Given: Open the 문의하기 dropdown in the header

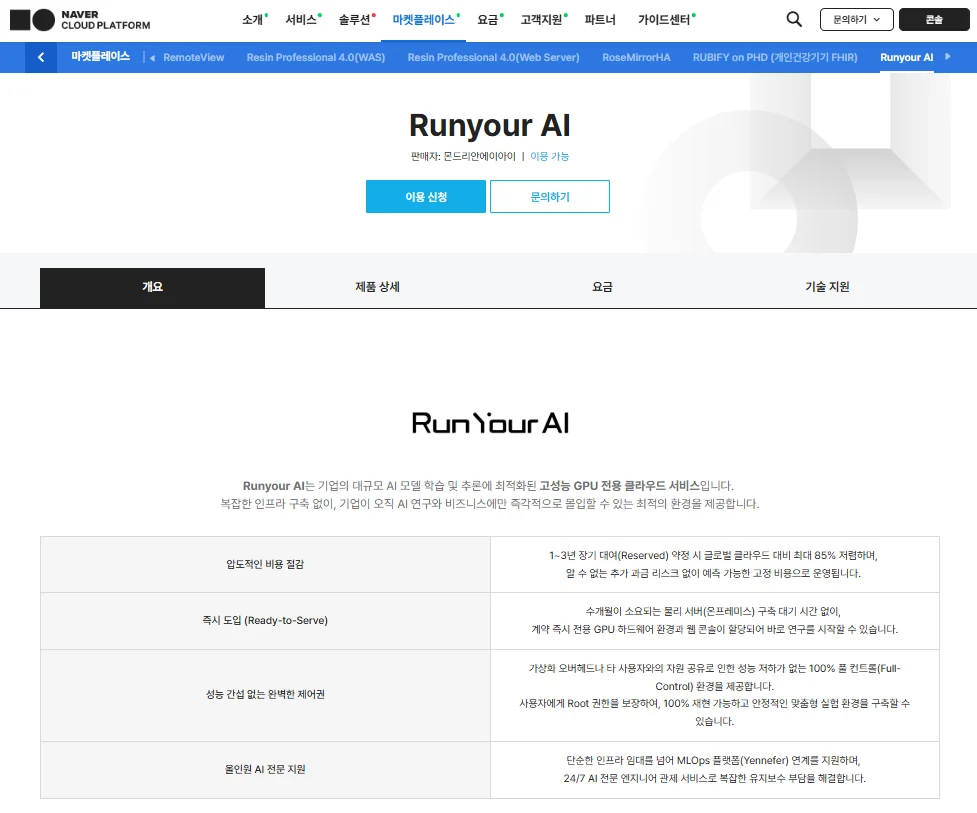Looking at the screenshot, I should (x=856, y=19).
